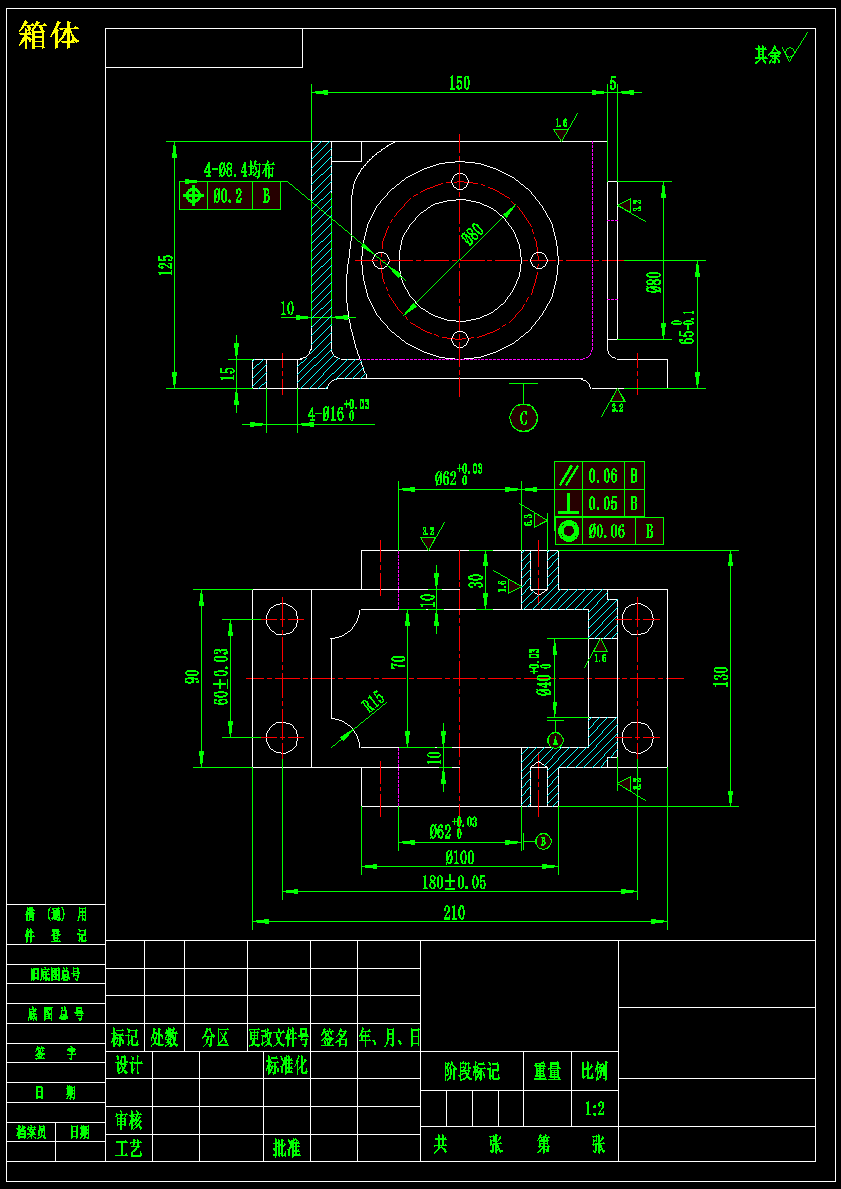Select the diagonal Ø80 dimension inside circle
The height and width of the screenshot is (1189, 841).
tap(472, 234)
